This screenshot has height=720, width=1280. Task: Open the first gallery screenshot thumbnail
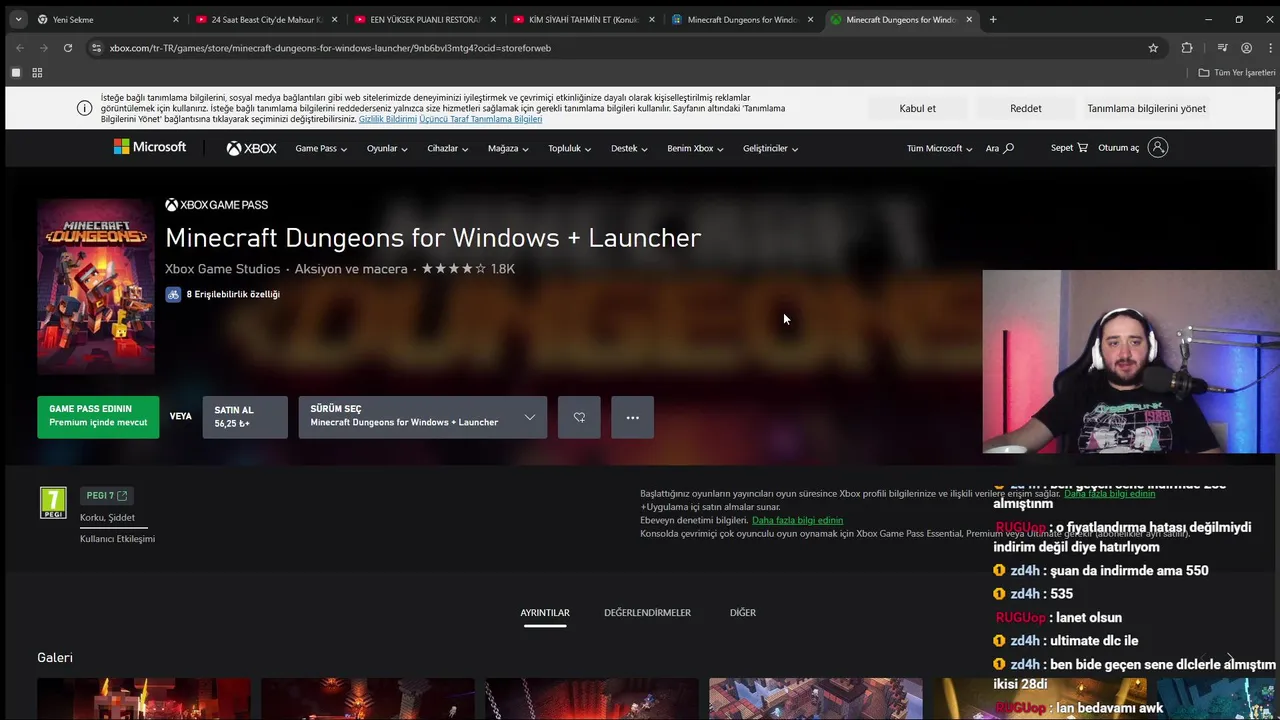144,699
